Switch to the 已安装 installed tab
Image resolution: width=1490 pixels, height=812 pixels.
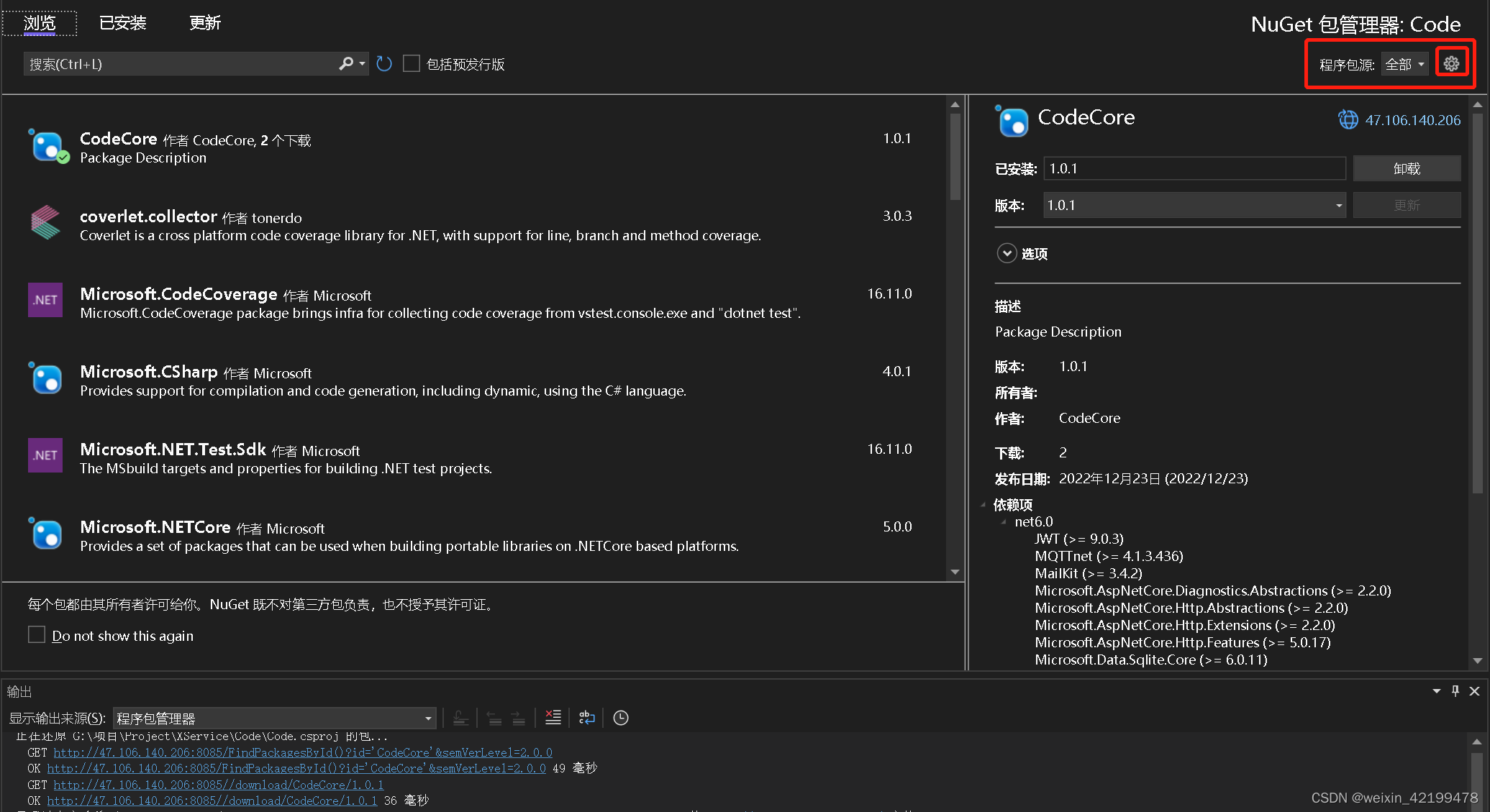pos(122,23)
